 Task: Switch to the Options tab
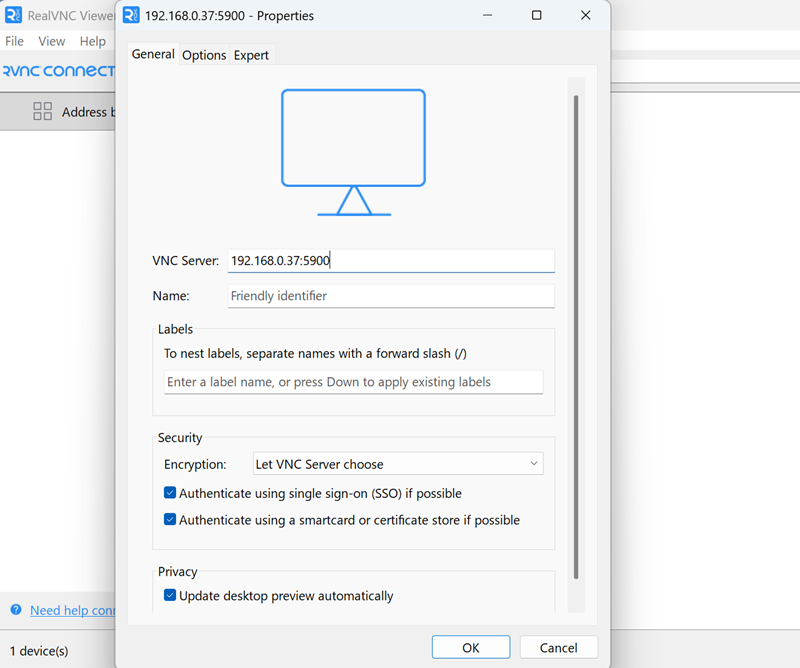point(204,55)
